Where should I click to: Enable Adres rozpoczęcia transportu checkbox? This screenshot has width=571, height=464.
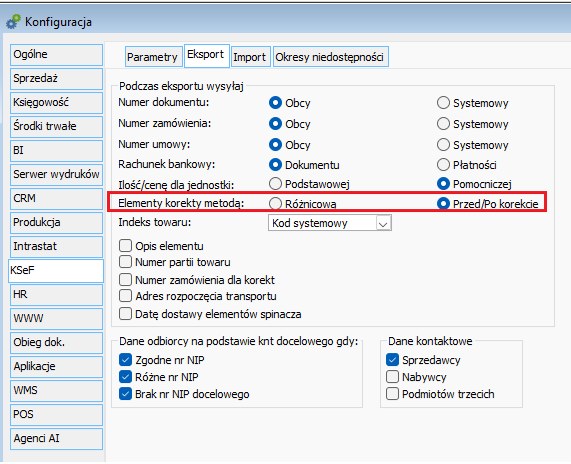pyautogui.click(x=125, y=296)
